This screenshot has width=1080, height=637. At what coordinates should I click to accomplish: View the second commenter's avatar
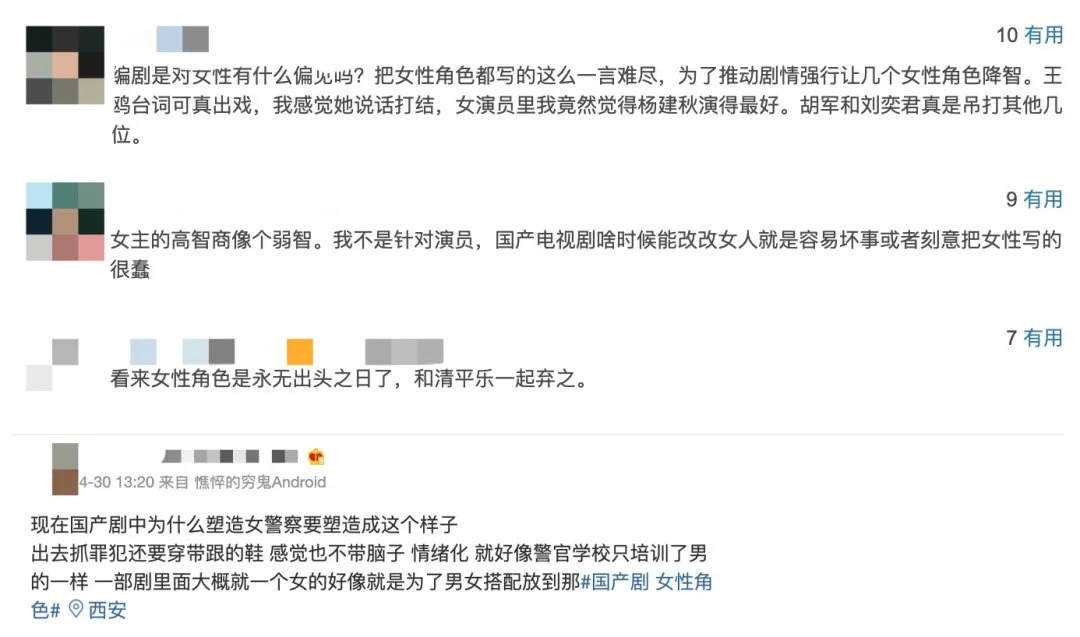click(x=65, y=222)
